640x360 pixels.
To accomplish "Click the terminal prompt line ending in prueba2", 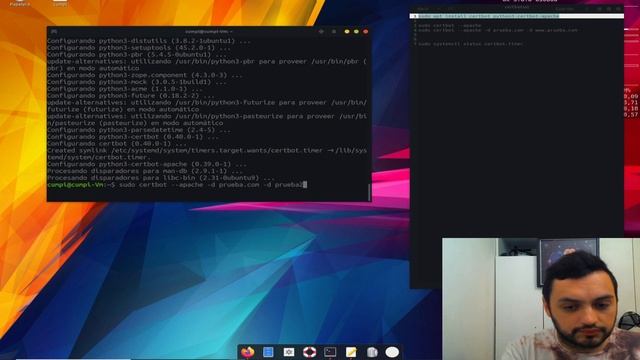I will point(177,185).
